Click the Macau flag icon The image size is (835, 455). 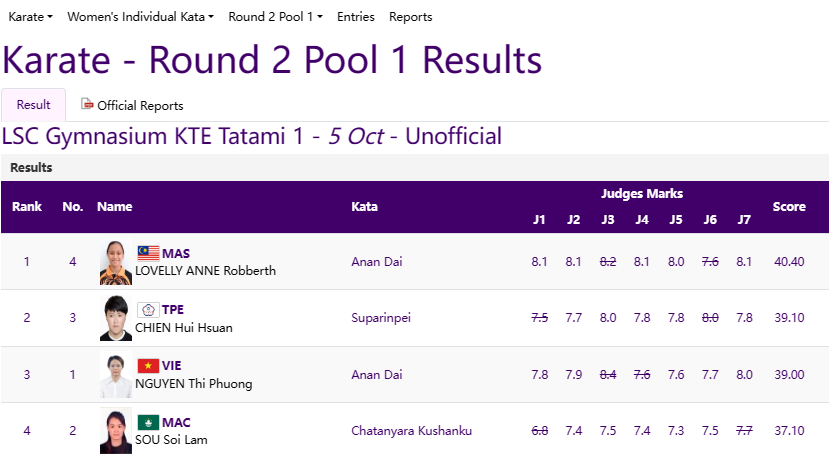coord(148,422)
